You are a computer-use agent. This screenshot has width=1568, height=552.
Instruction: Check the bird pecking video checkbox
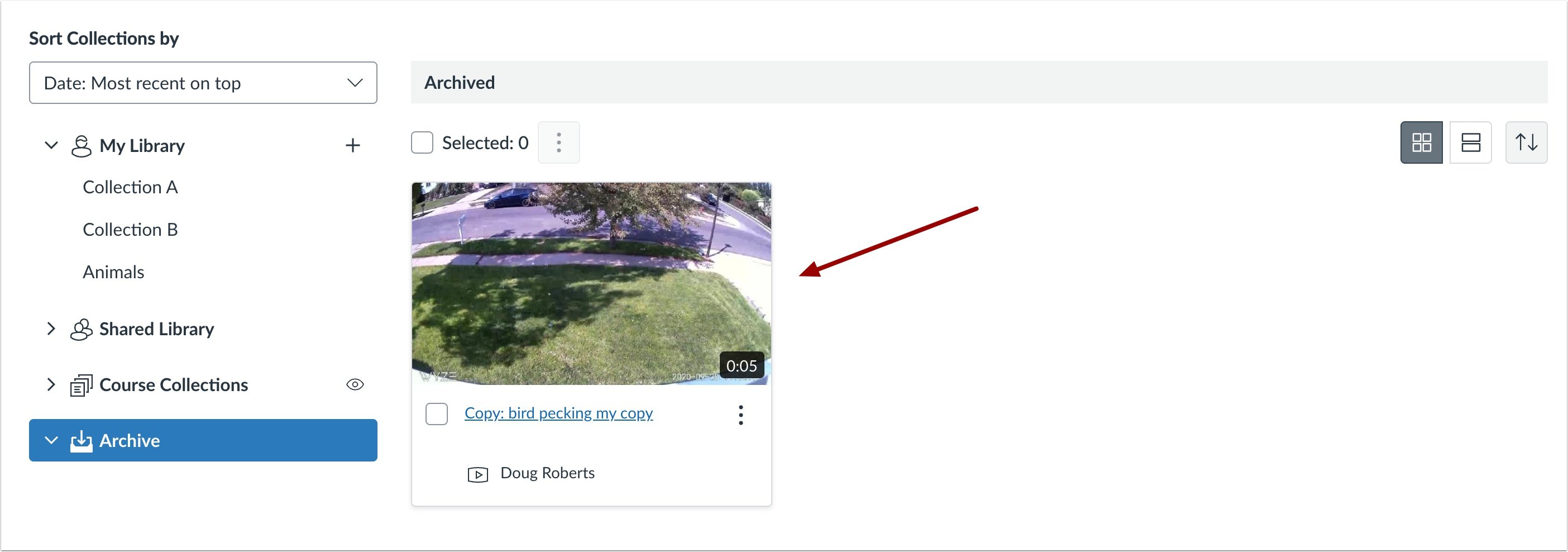[x=437, y=413]
